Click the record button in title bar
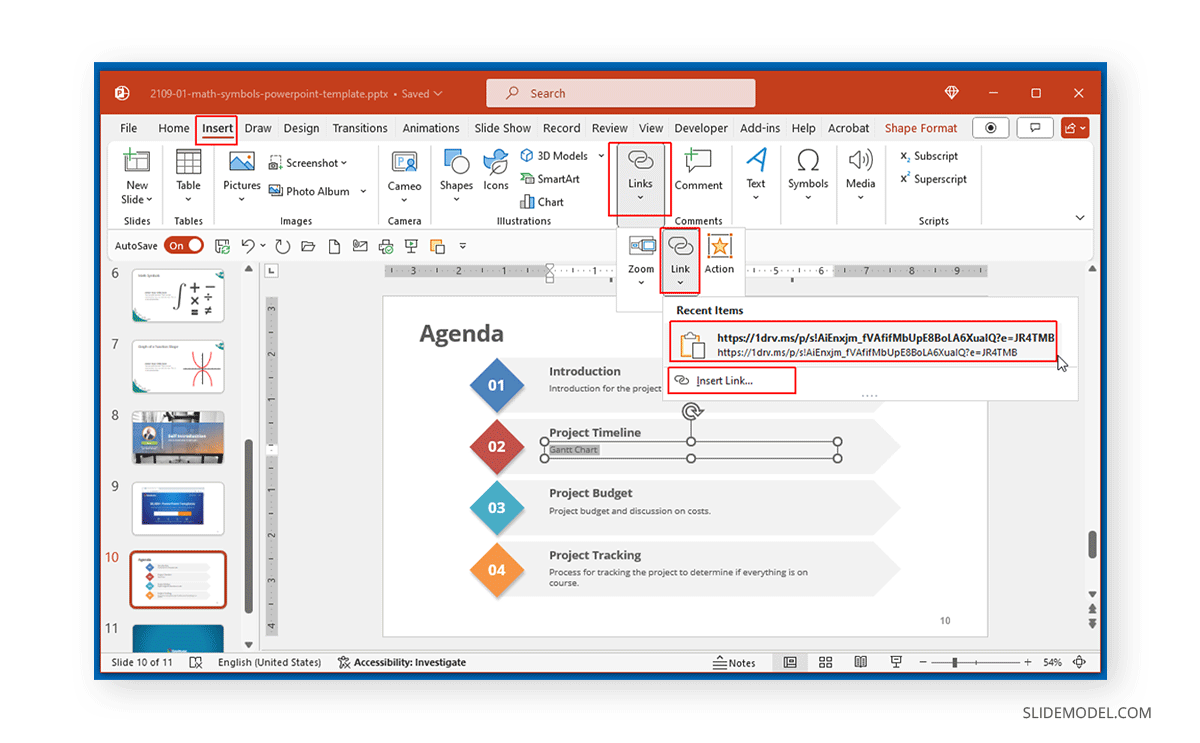 click(991, 128)
